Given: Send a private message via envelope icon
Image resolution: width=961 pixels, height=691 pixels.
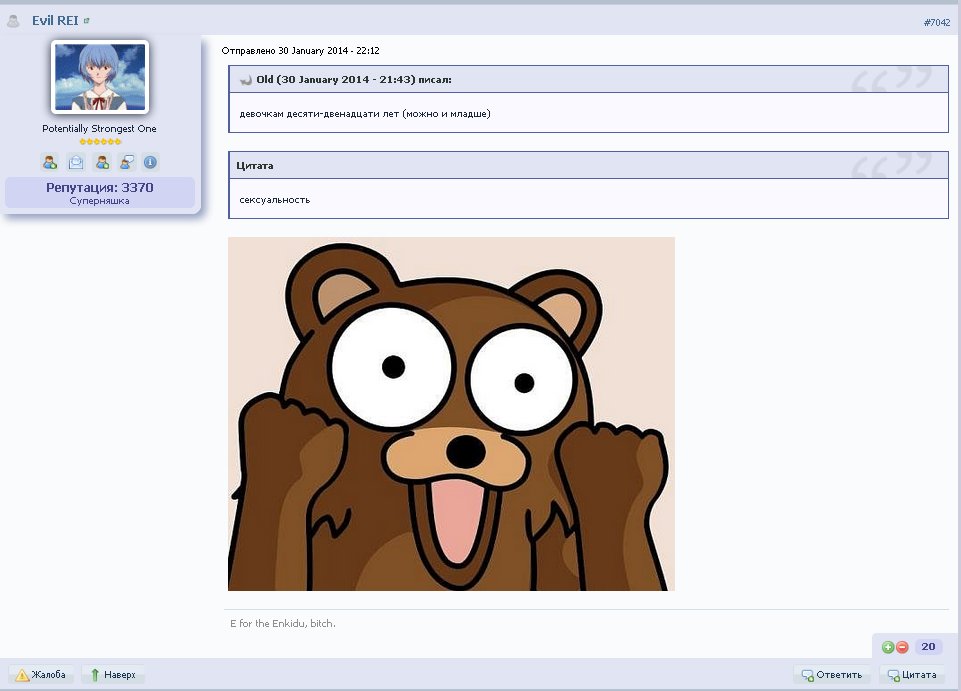Looking at the screenshot, I should (76, 162).
